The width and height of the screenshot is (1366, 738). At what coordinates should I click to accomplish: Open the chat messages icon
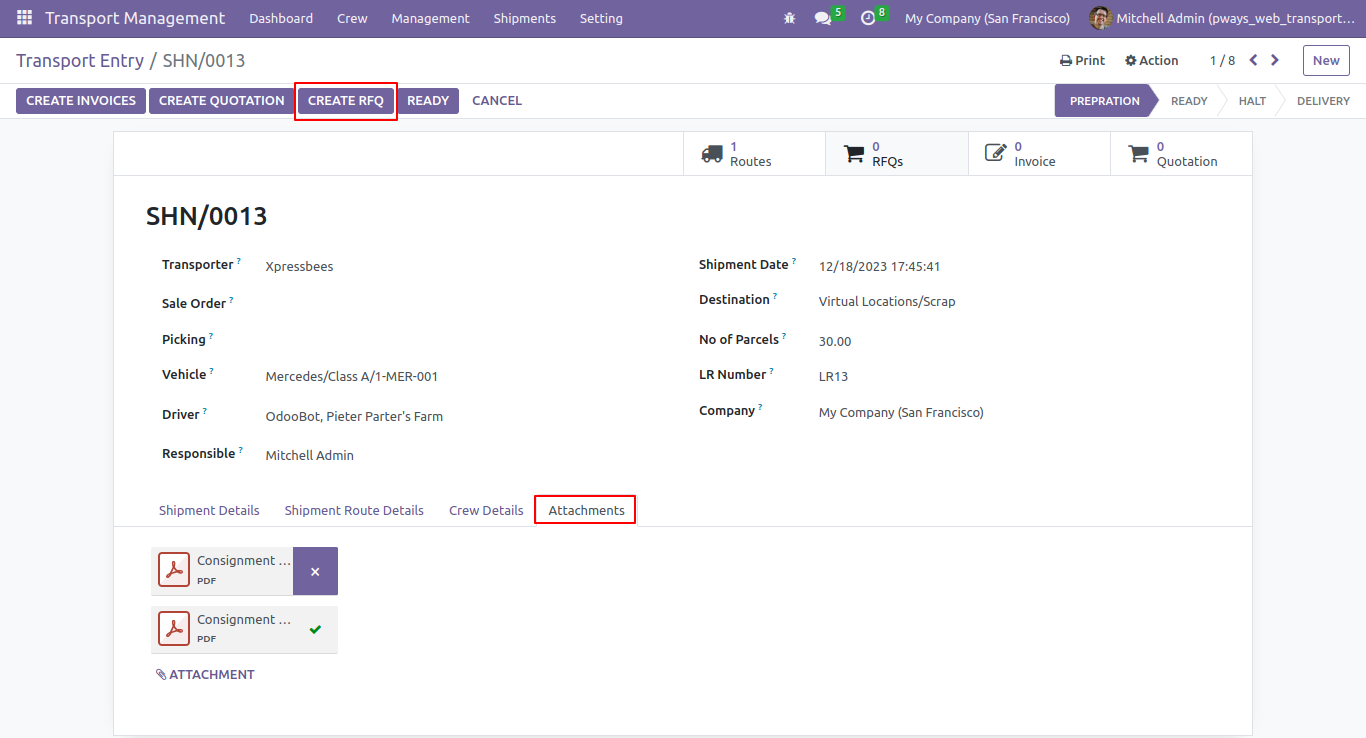(823, 18)
